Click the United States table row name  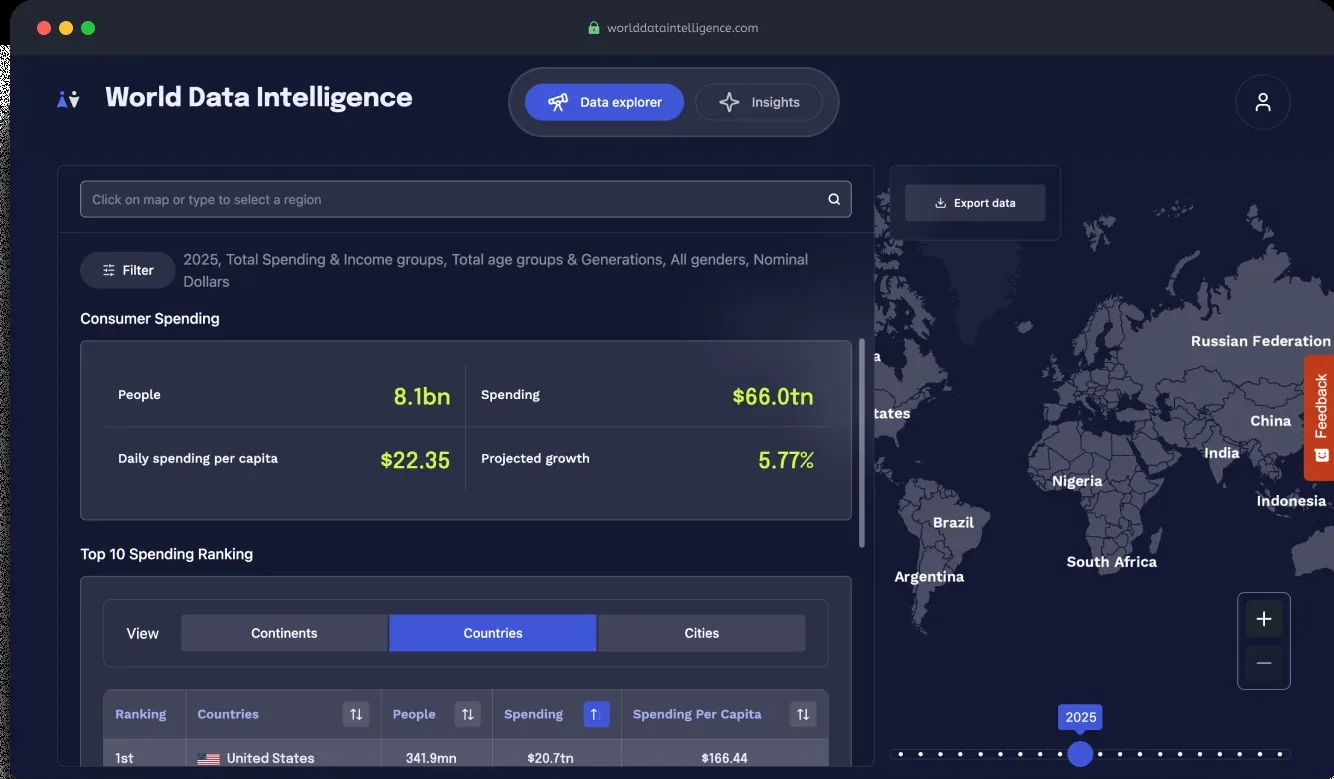pos(270,758)
